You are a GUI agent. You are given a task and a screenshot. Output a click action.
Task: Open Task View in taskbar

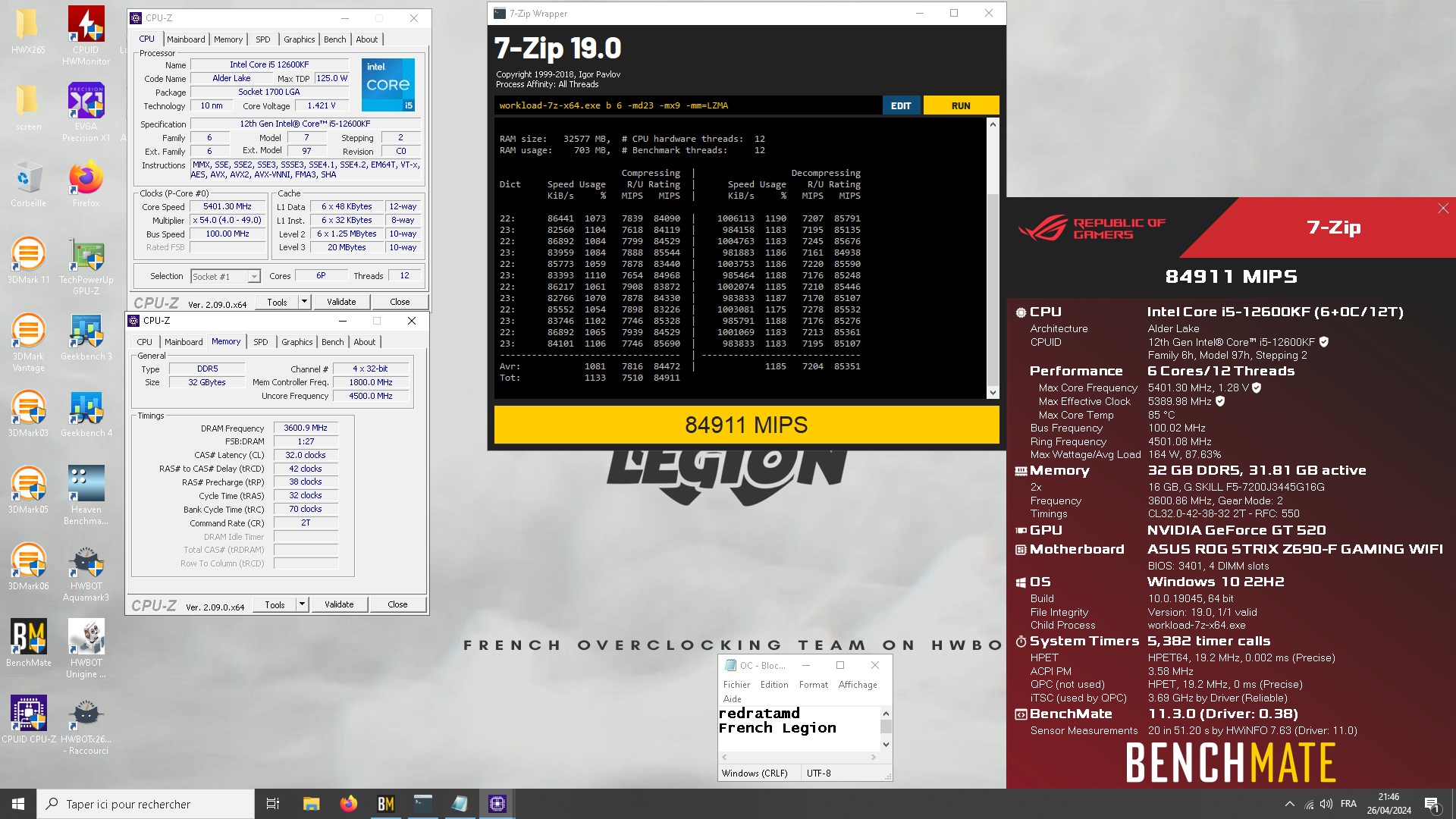tap(273, 804)
